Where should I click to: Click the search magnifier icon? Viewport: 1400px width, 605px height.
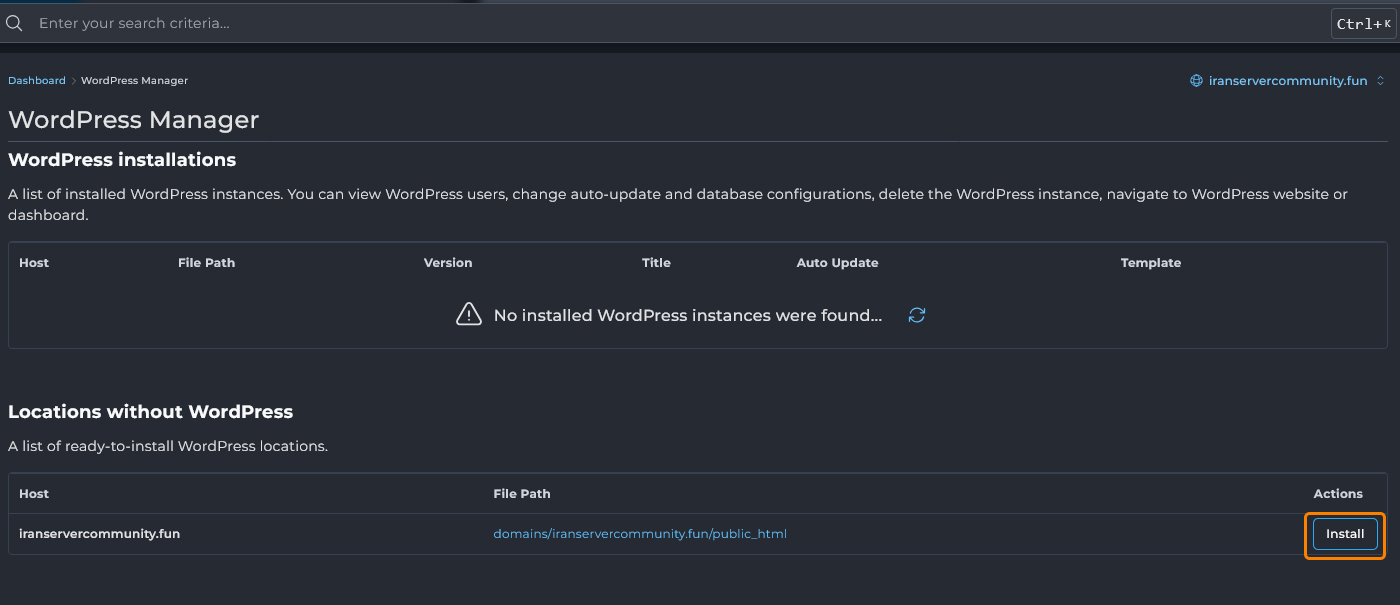point(14,22)
